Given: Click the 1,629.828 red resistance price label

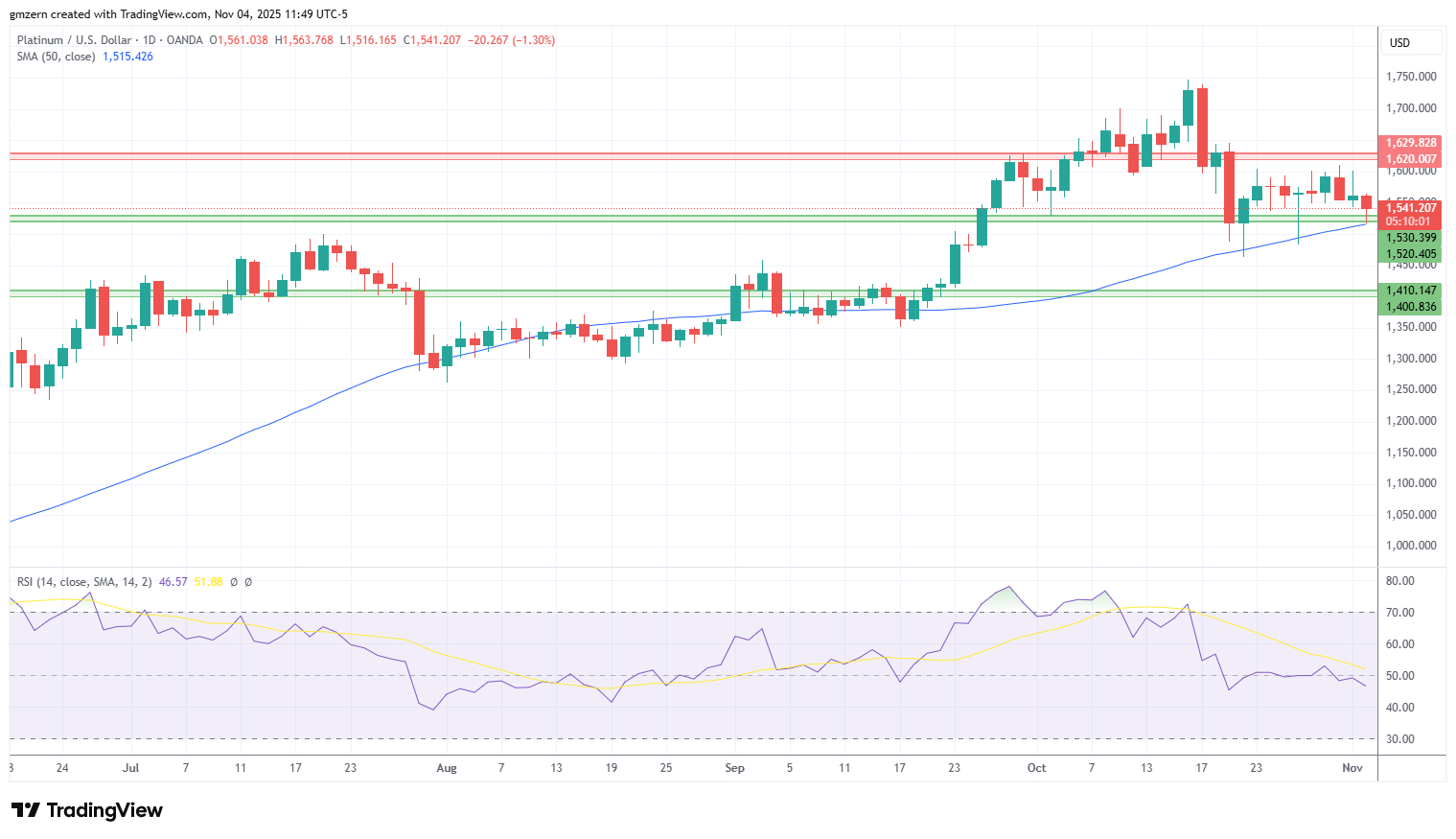Looking at the screenshot, I should (1411, 143).
